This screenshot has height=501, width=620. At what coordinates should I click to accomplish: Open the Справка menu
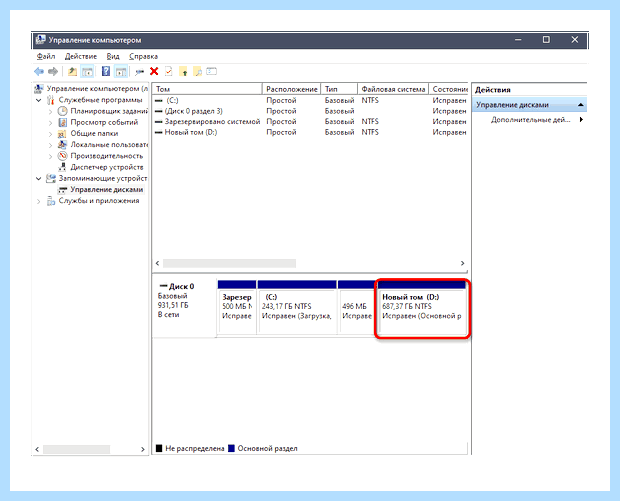143,56
